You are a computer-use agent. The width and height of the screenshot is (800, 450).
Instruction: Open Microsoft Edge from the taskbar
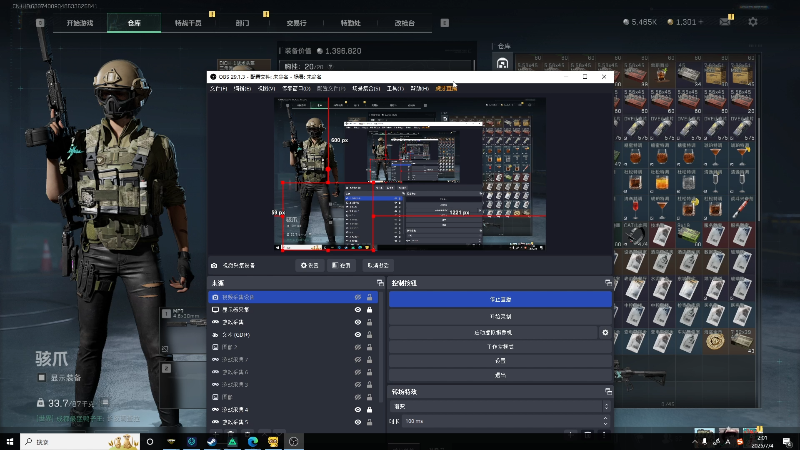click(x=253, y=441)
